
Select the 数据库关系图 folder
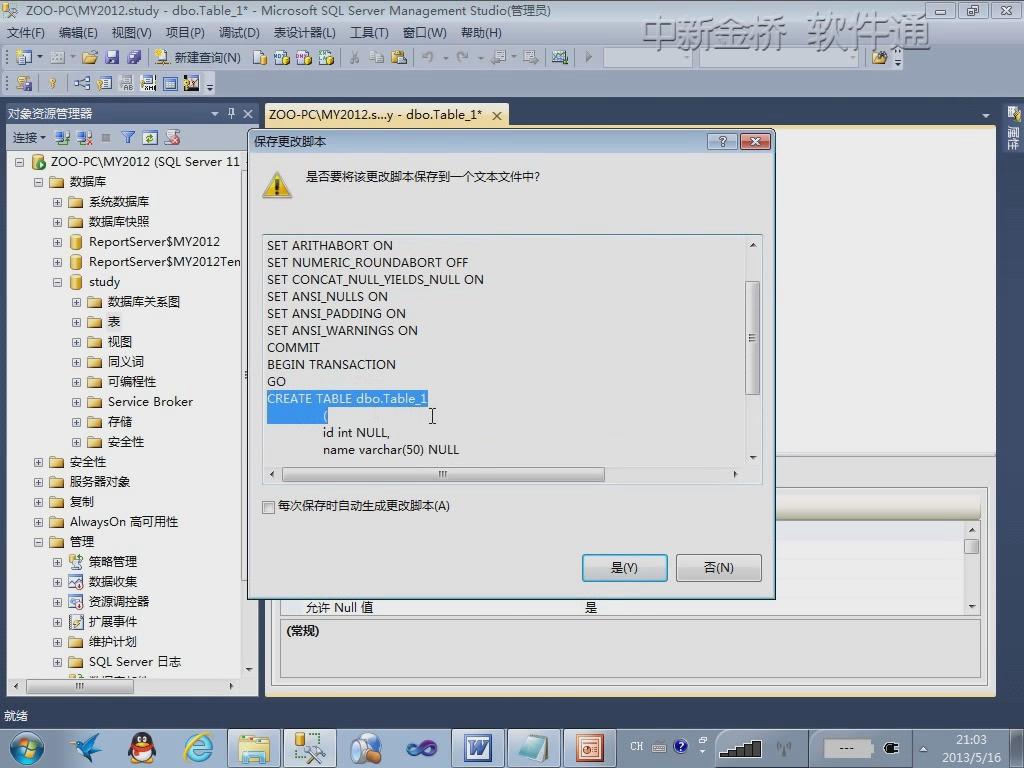coord(144,302)
